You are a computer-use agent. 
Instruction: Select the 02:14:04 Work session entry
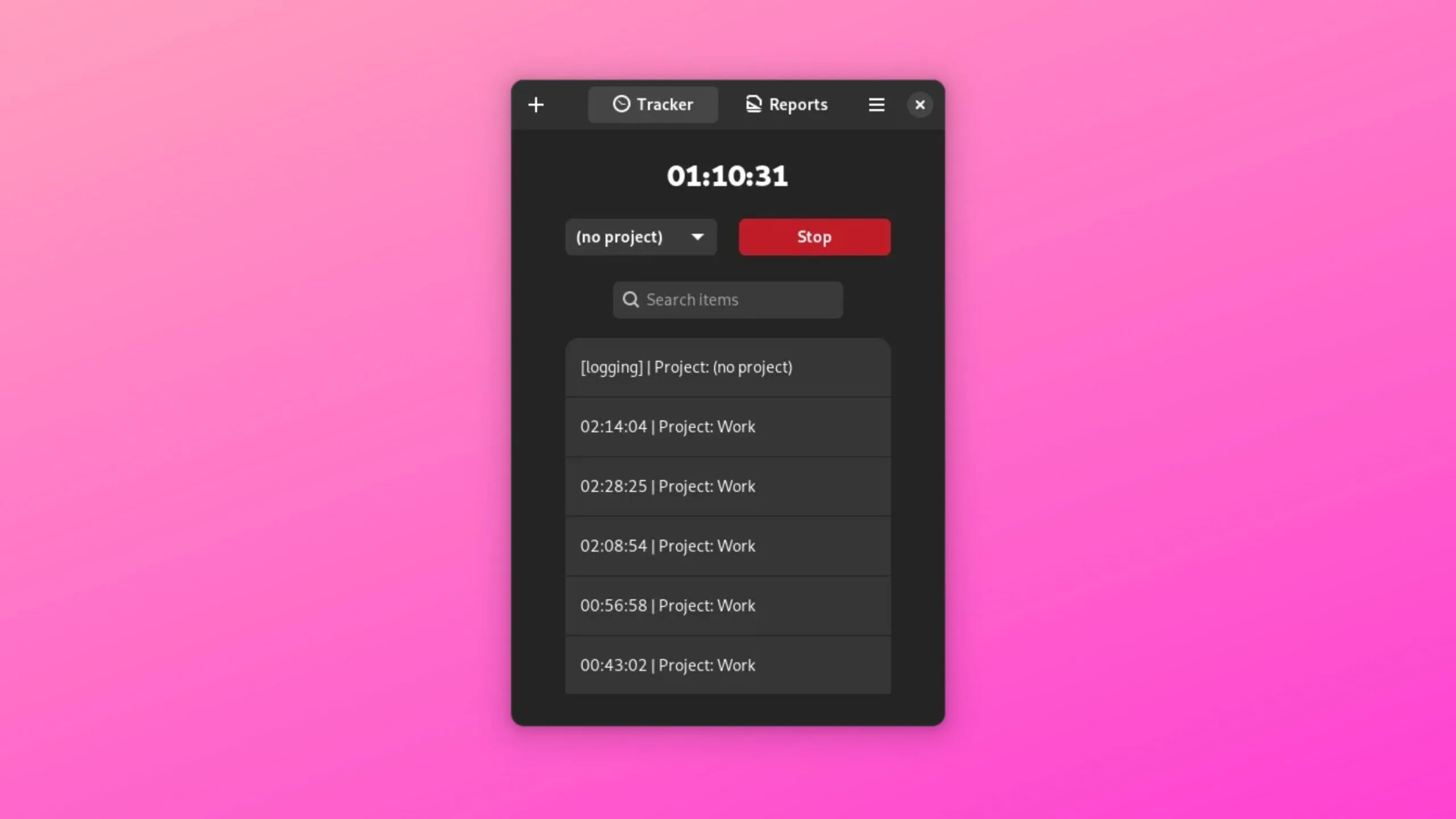tap(727, 427)
